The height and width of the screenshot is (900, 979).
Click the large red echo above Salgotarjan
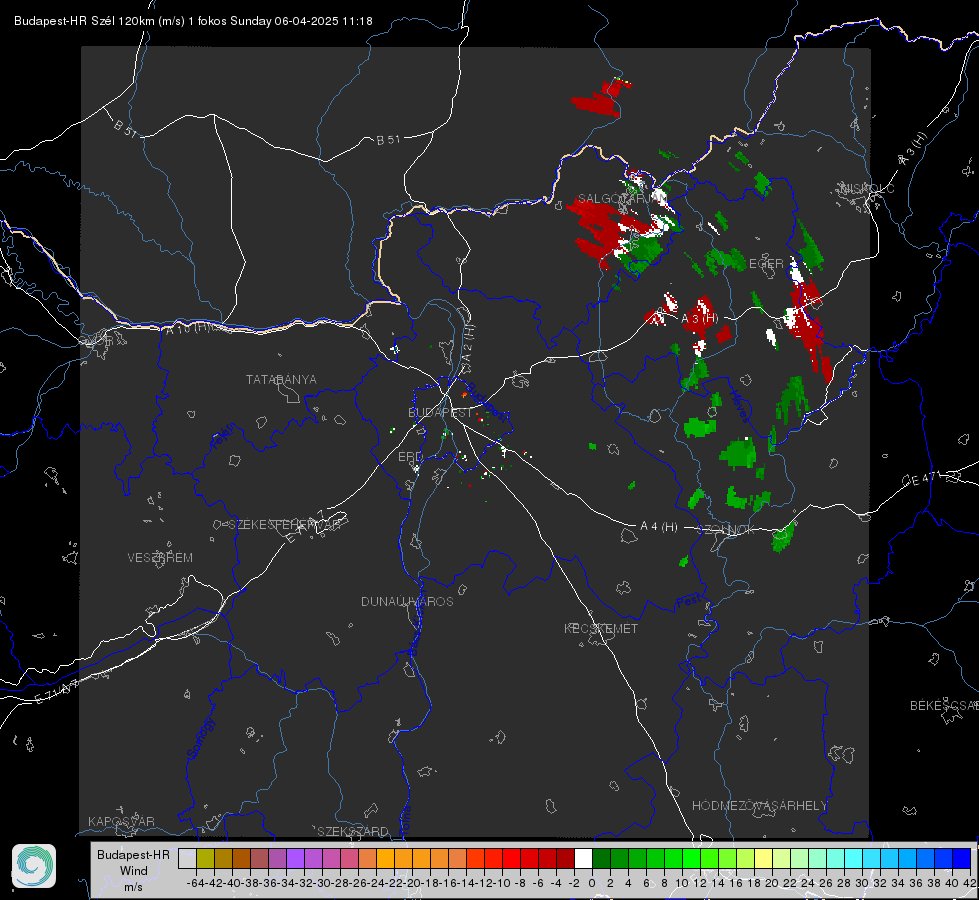602,98
